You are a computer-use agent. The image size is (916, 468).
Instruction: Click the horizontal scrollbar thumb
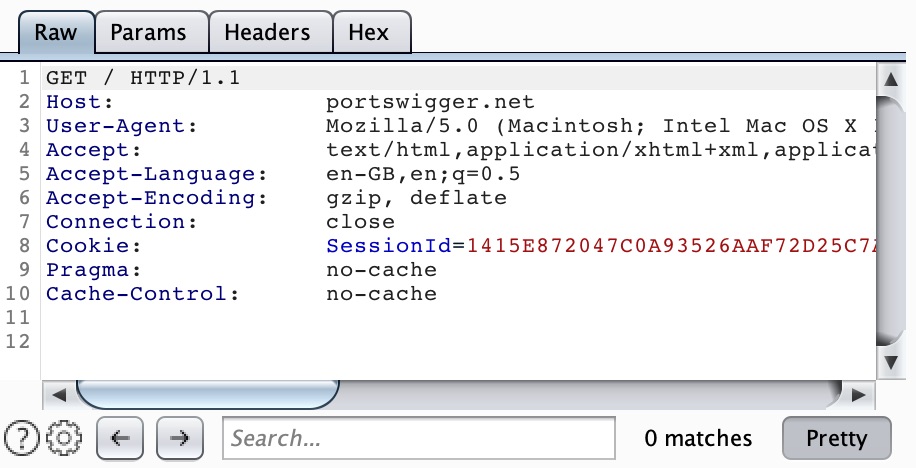click(207, 395)
